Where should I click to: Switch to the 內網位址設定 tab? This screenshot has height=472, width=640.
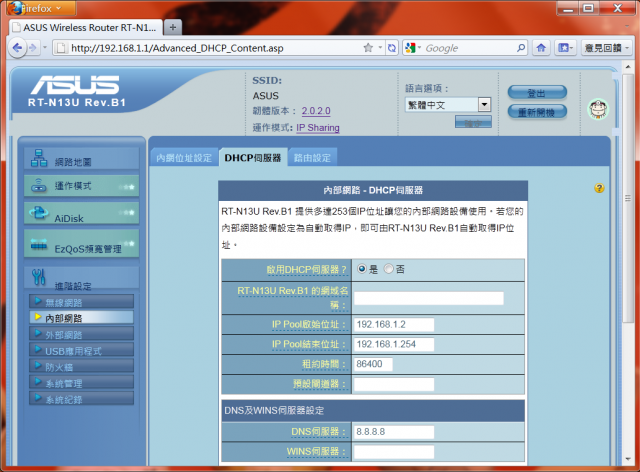(x=184, y=158)
